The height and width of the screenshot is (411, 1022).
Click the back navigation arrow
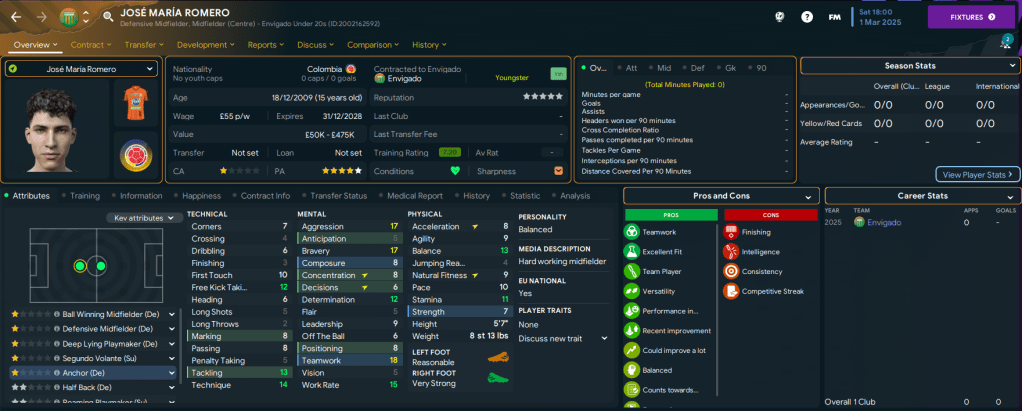coord(16,17)
